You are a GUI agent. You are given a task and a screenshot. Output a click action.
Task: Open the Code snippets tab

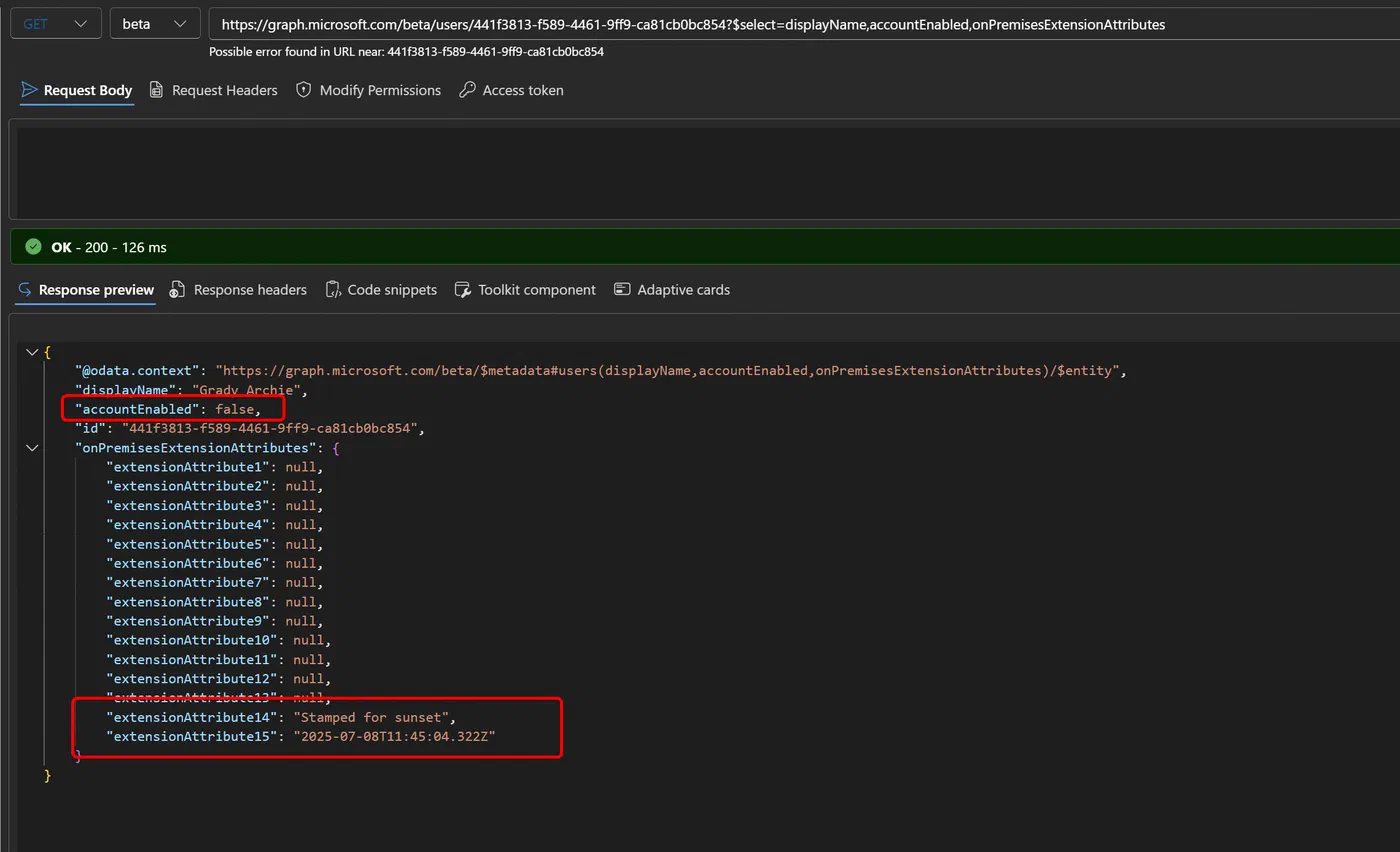coord(381,290)
